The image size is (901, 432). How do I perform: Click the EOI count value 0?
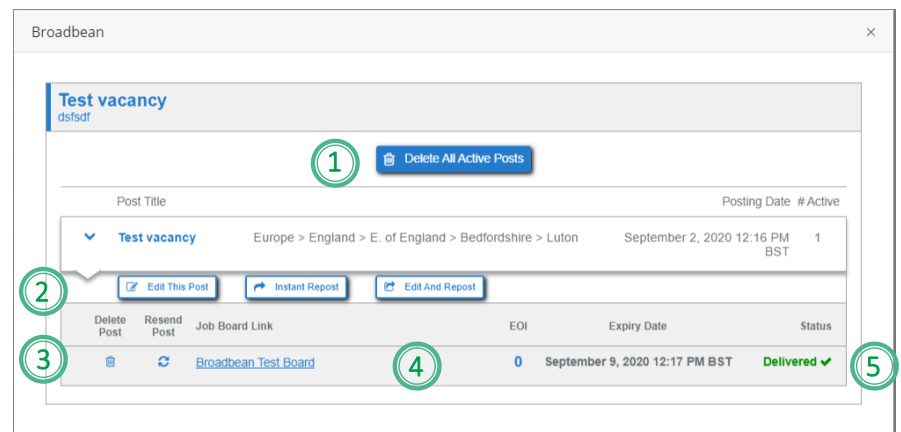coord(518,362)
